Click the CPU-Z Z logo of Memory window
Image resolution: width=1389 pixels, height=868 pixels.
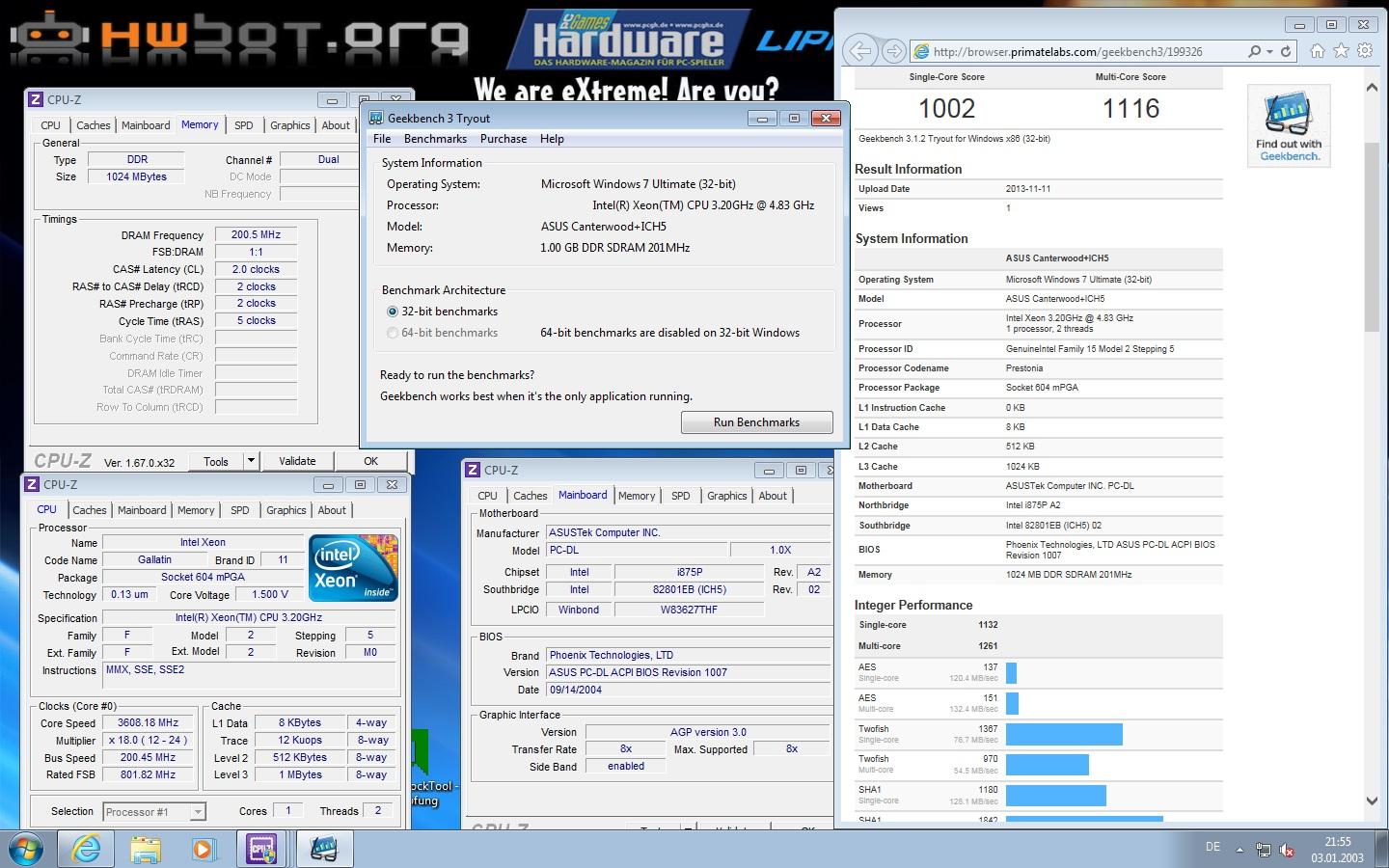36,99
